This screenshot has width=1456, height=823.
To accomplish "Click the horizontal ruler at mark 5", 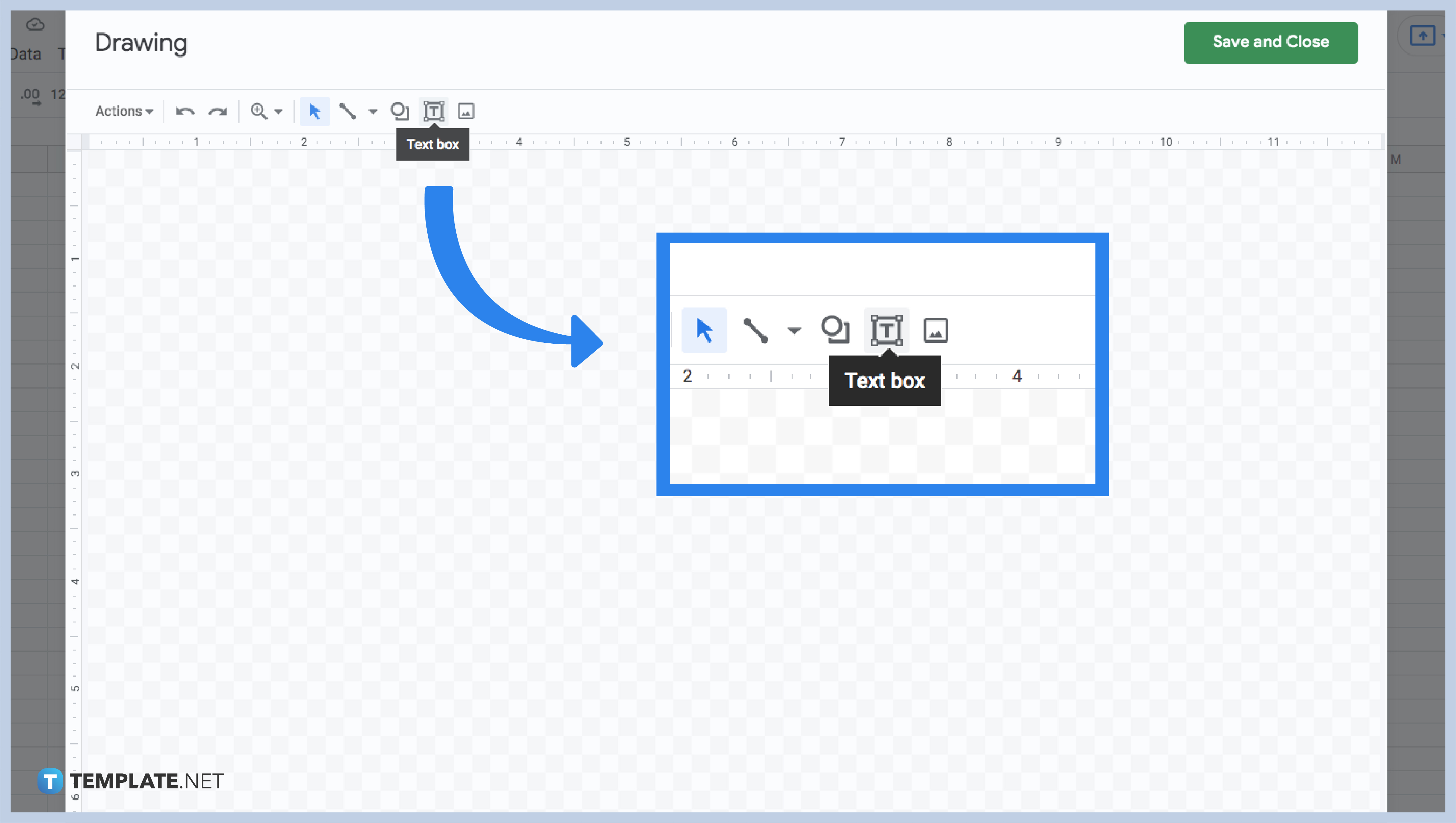I will point(626,142).
